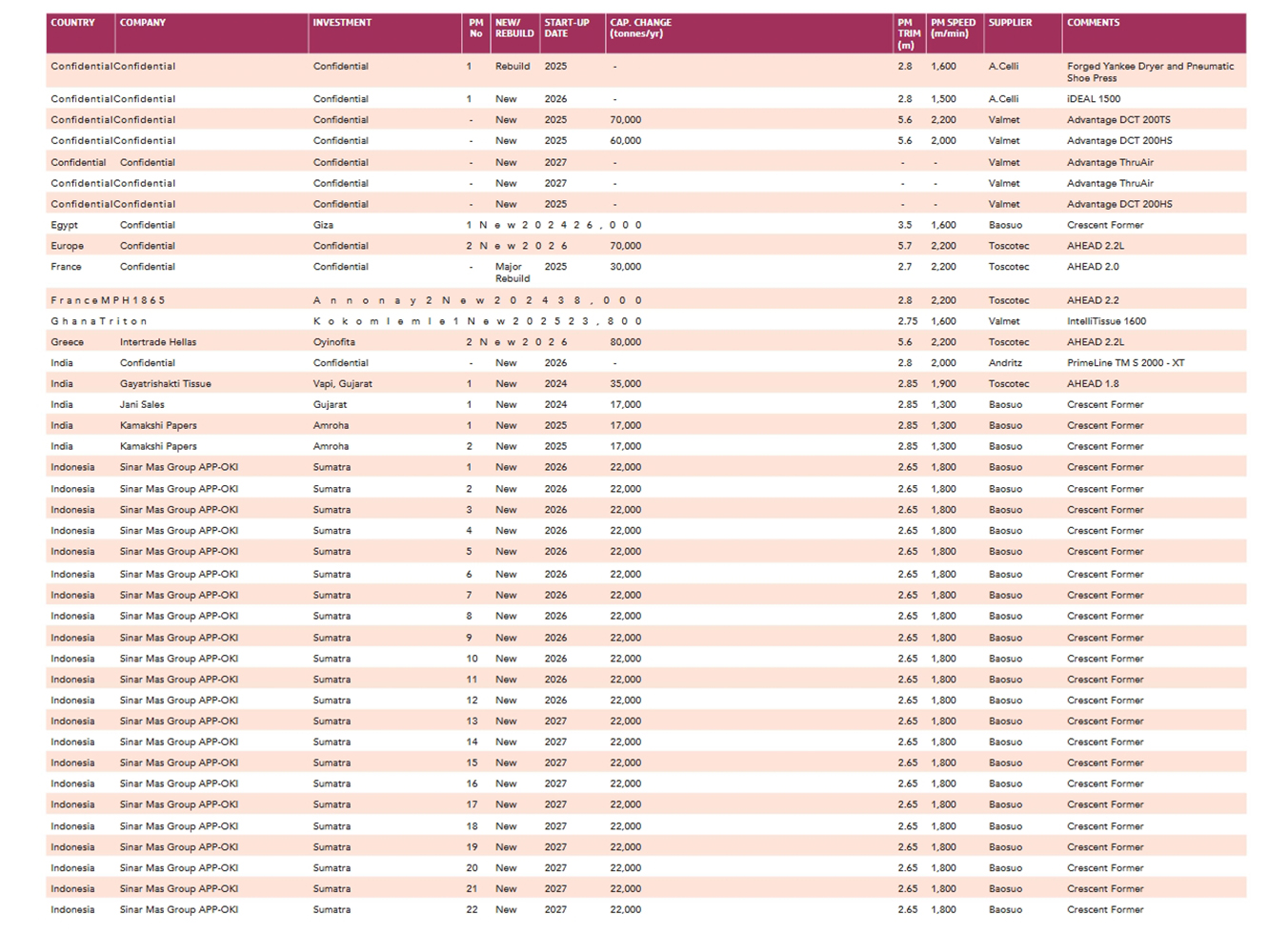Select PM No '15' in the Sinar Mas rows

pos(473,763)
